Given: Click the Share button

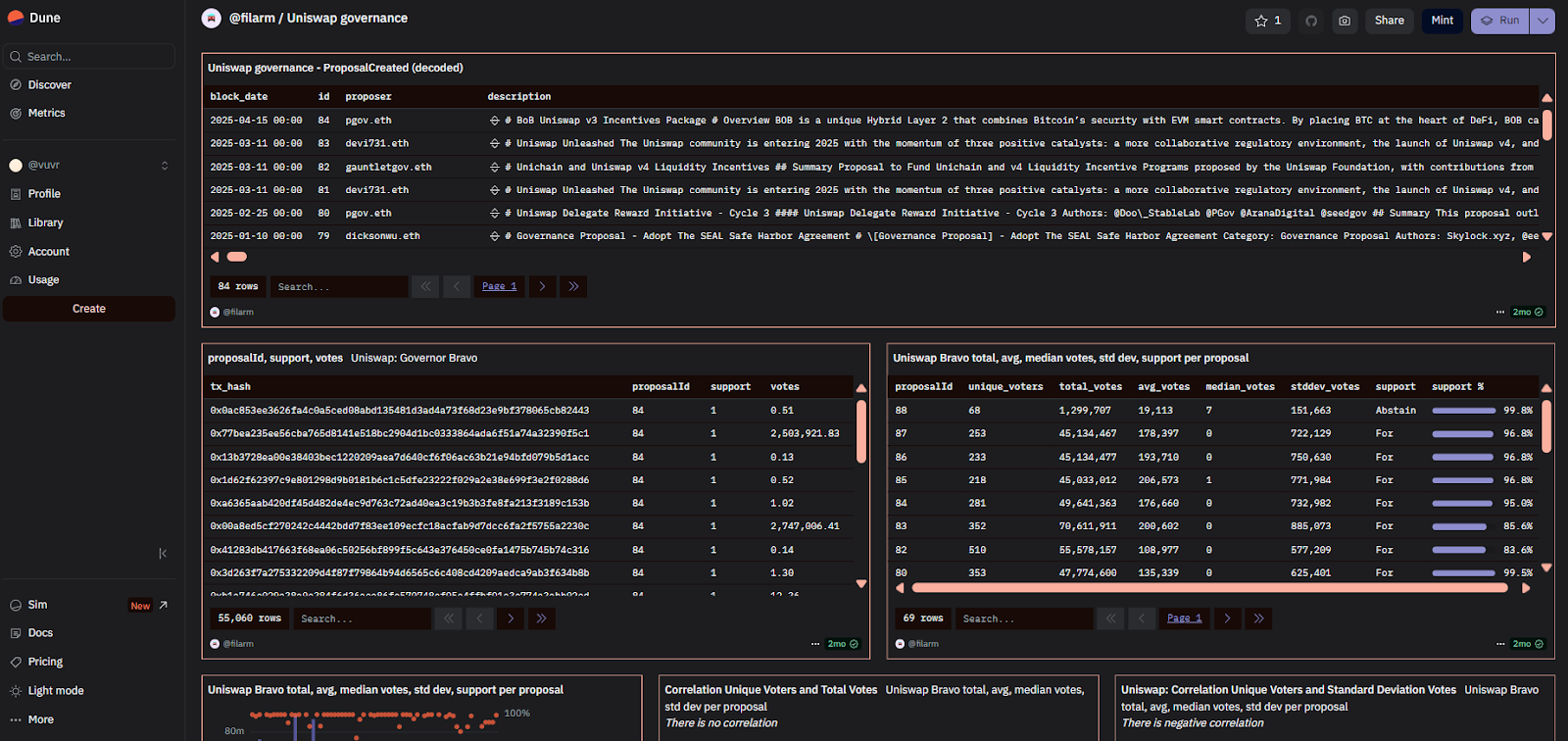Looking at the screenshot, I should [1389, 21].
